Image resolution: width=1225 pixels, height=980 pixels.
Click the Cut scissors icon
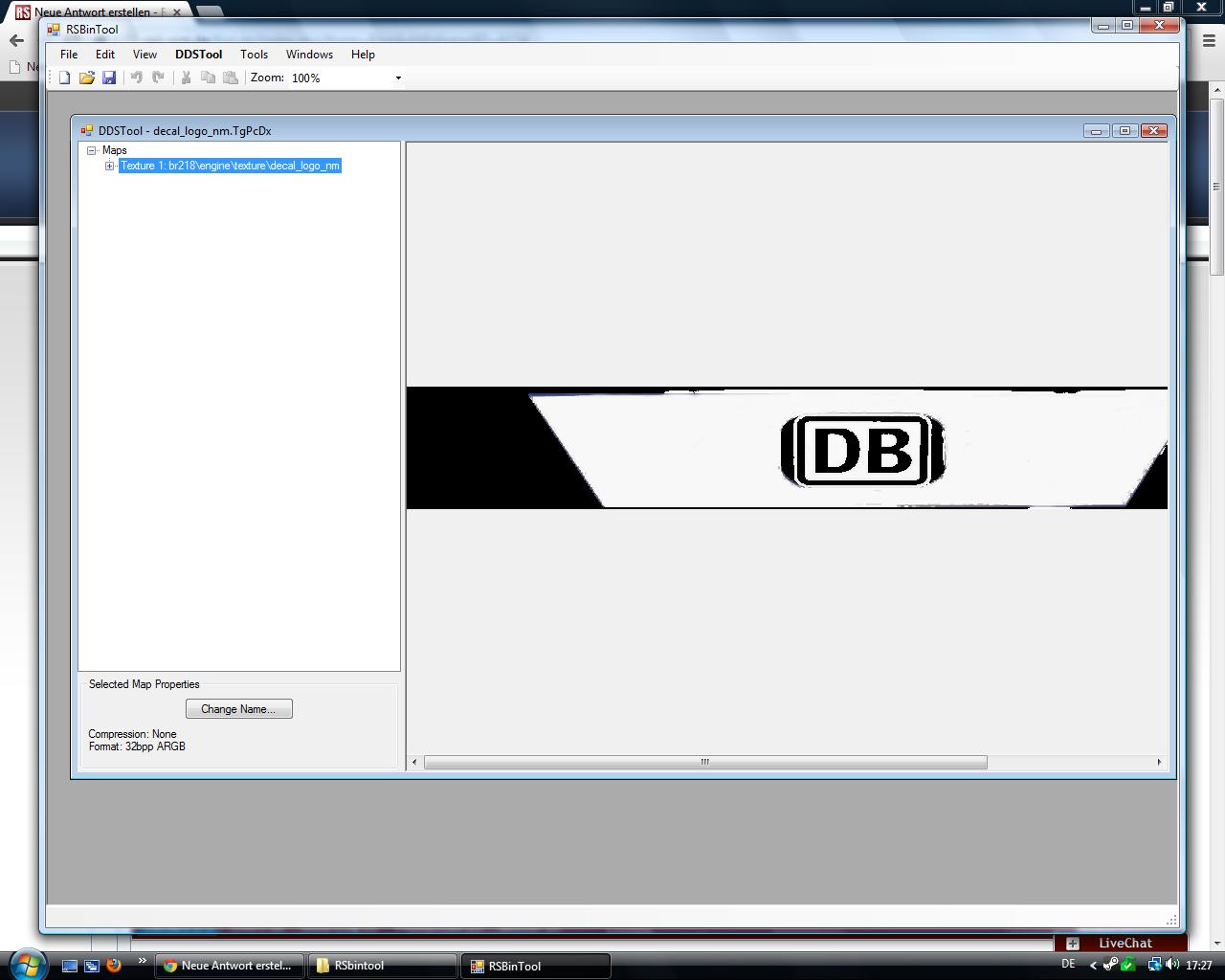tap(186, 78)
